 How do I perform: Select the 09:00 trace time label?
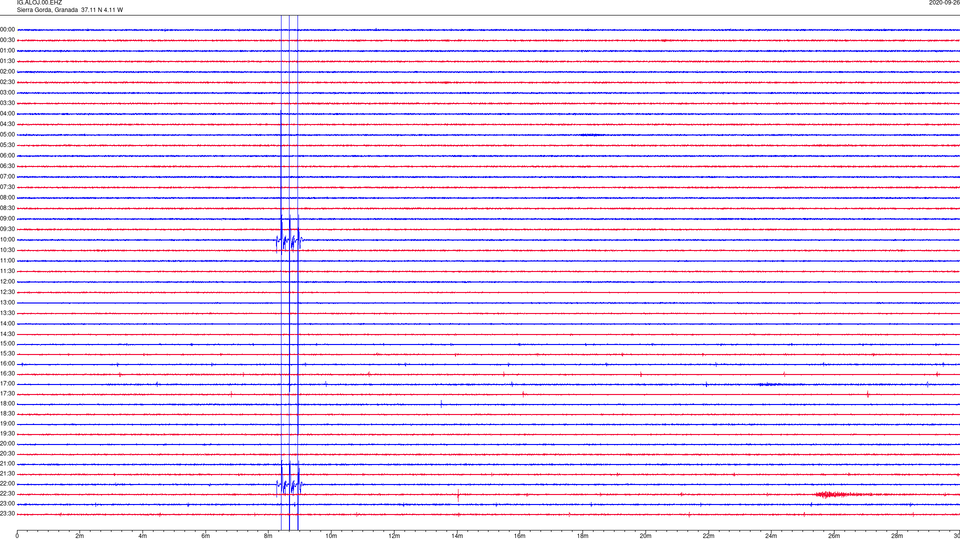pos(8,219)
